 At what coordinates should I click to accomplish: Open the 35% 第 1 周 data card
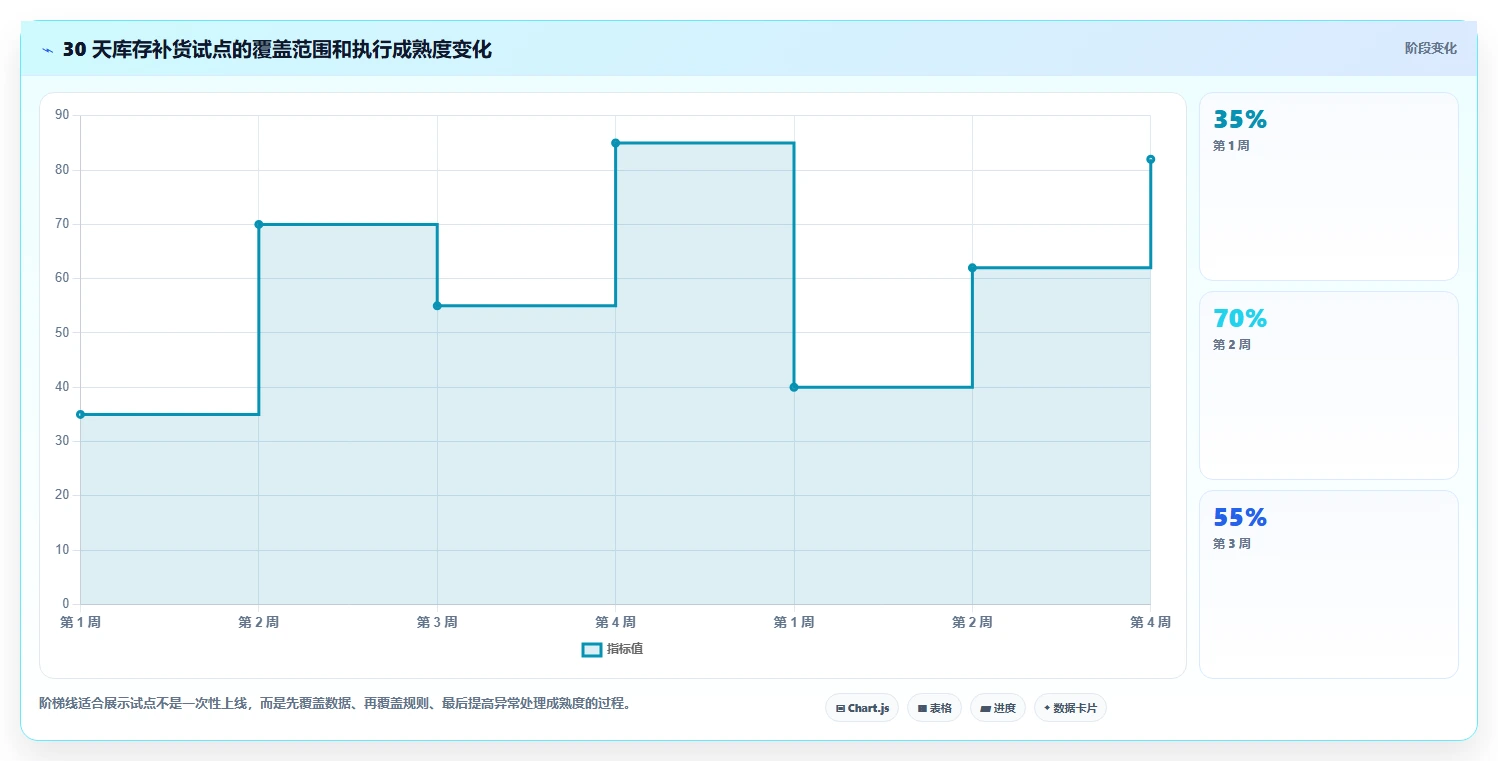click(1329, 187)
